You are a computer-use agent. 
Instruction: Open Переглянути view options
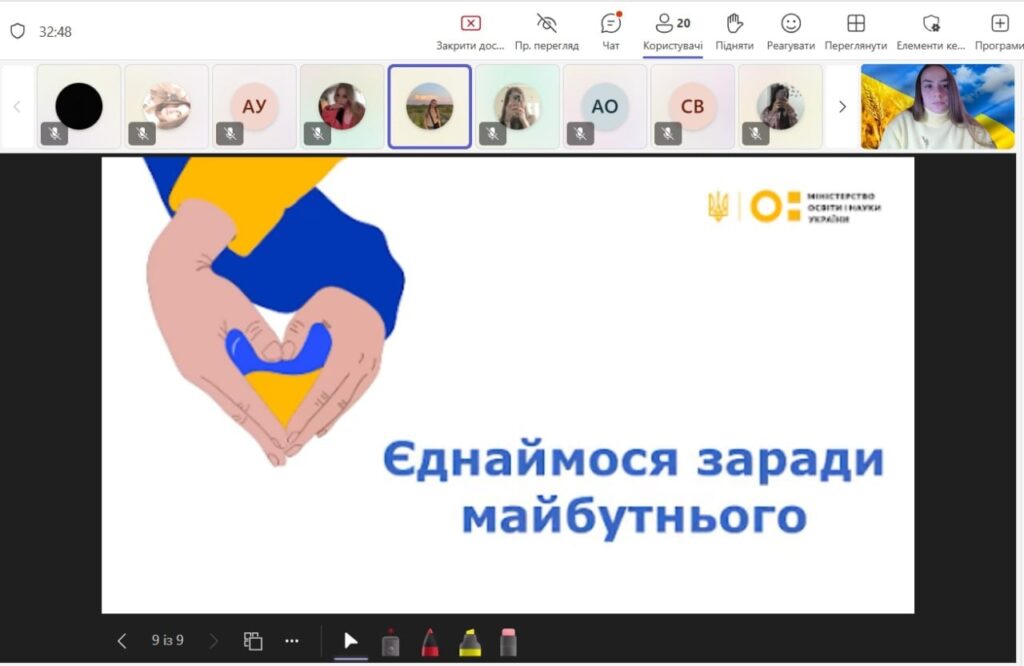[x=855, y=31]
